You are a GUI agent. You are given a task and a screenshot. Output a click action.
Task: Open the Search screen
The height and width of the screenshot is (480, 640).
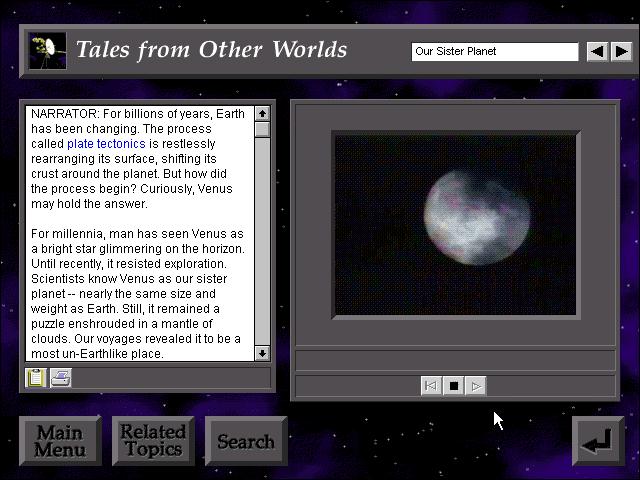[x=246, y=441]
